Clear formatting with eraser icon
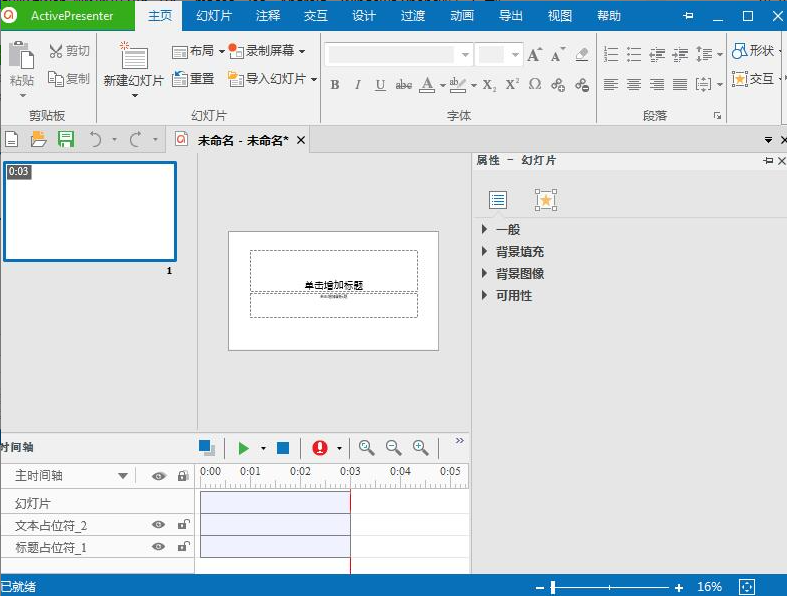 point(582,54)
